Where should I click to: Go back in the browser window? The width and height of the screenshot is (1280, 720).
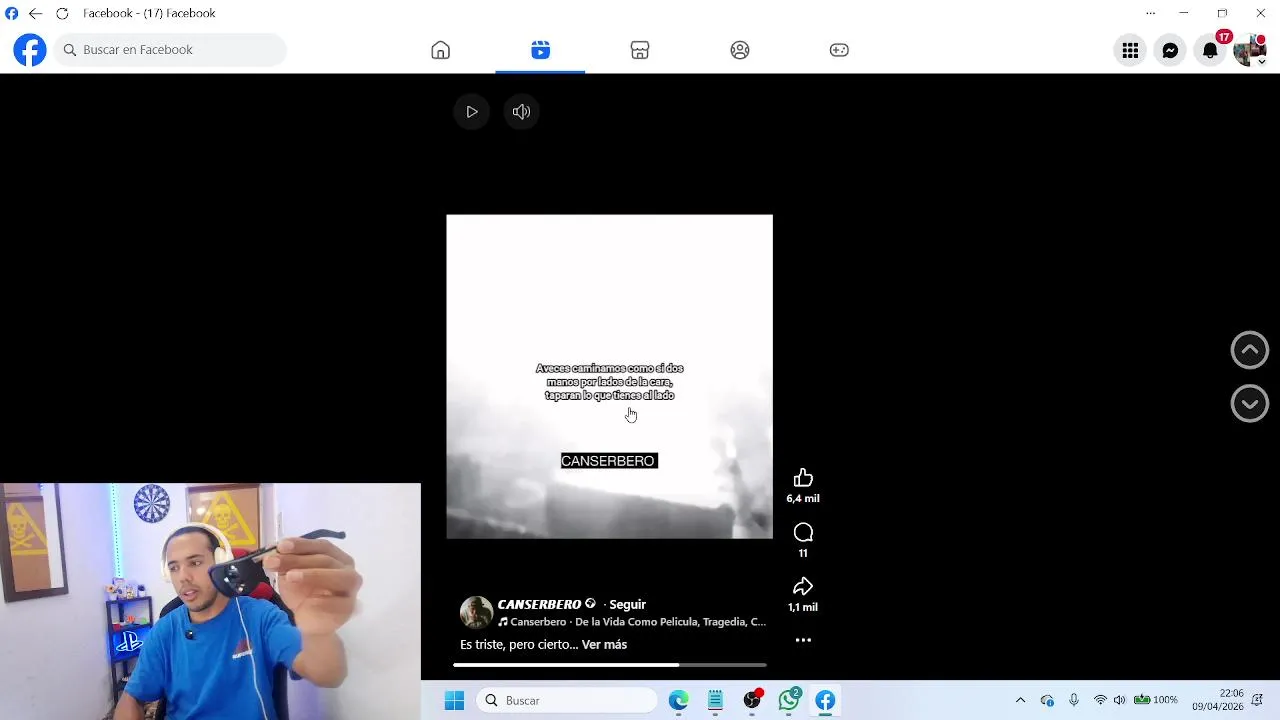click(x=36, y=13)
